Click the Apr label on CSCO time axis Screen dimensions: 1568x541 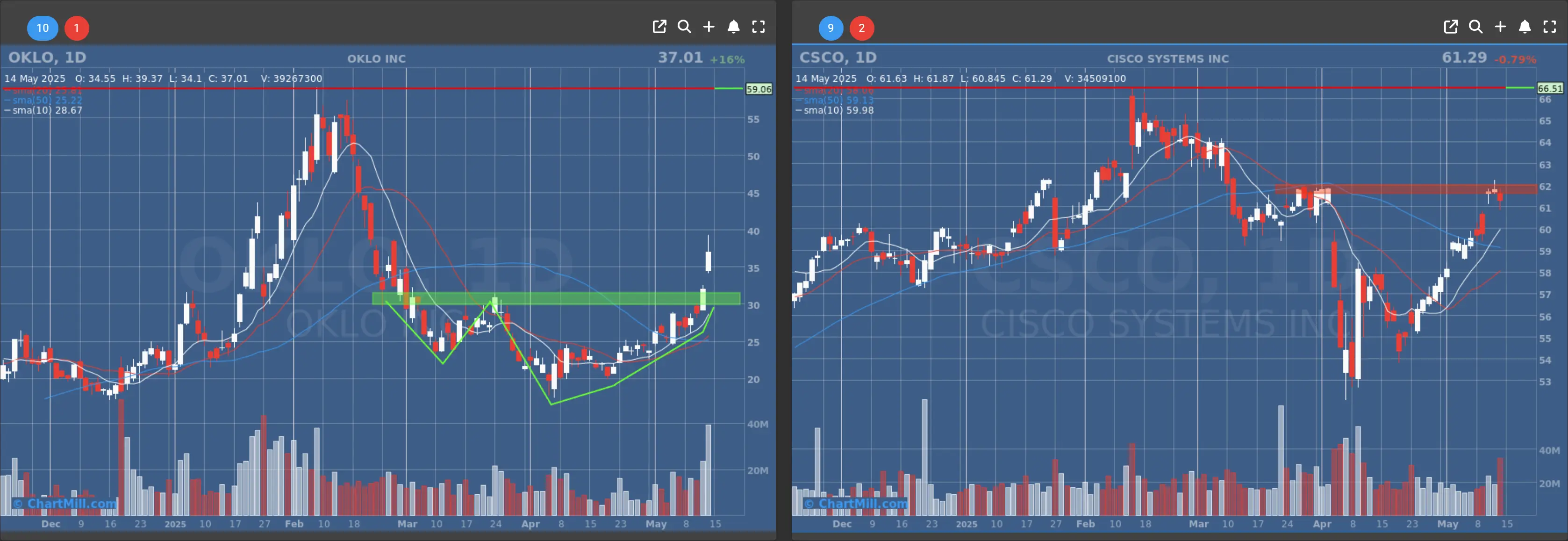coord(1322,524)
